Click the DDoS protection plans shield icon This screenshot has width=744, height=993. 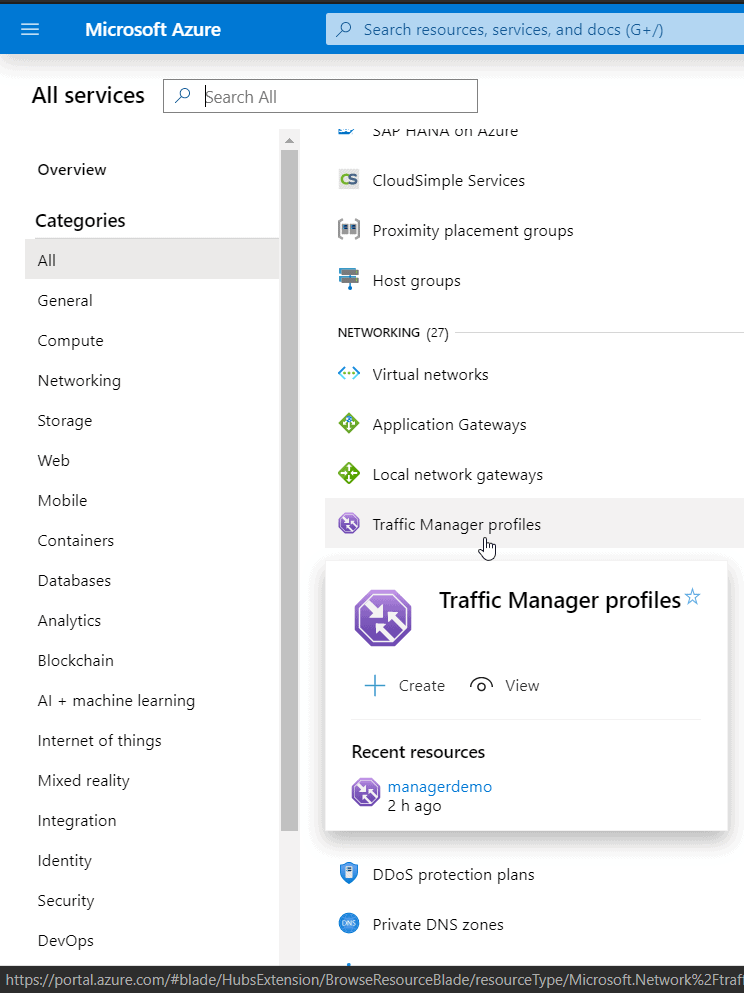pos(348,874)
